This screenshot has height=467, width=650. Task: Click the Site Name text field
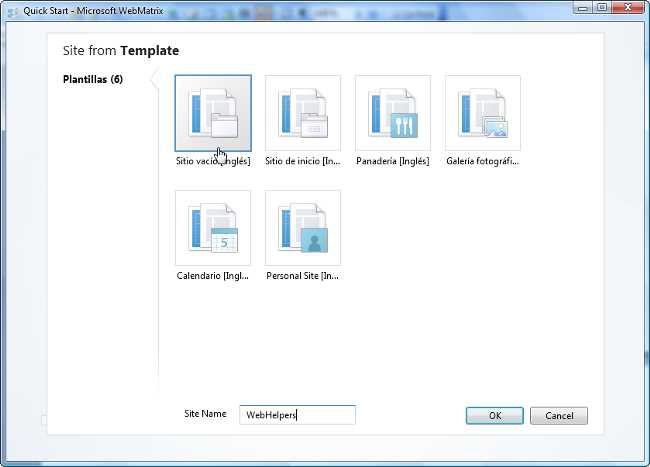click(297, 415)
